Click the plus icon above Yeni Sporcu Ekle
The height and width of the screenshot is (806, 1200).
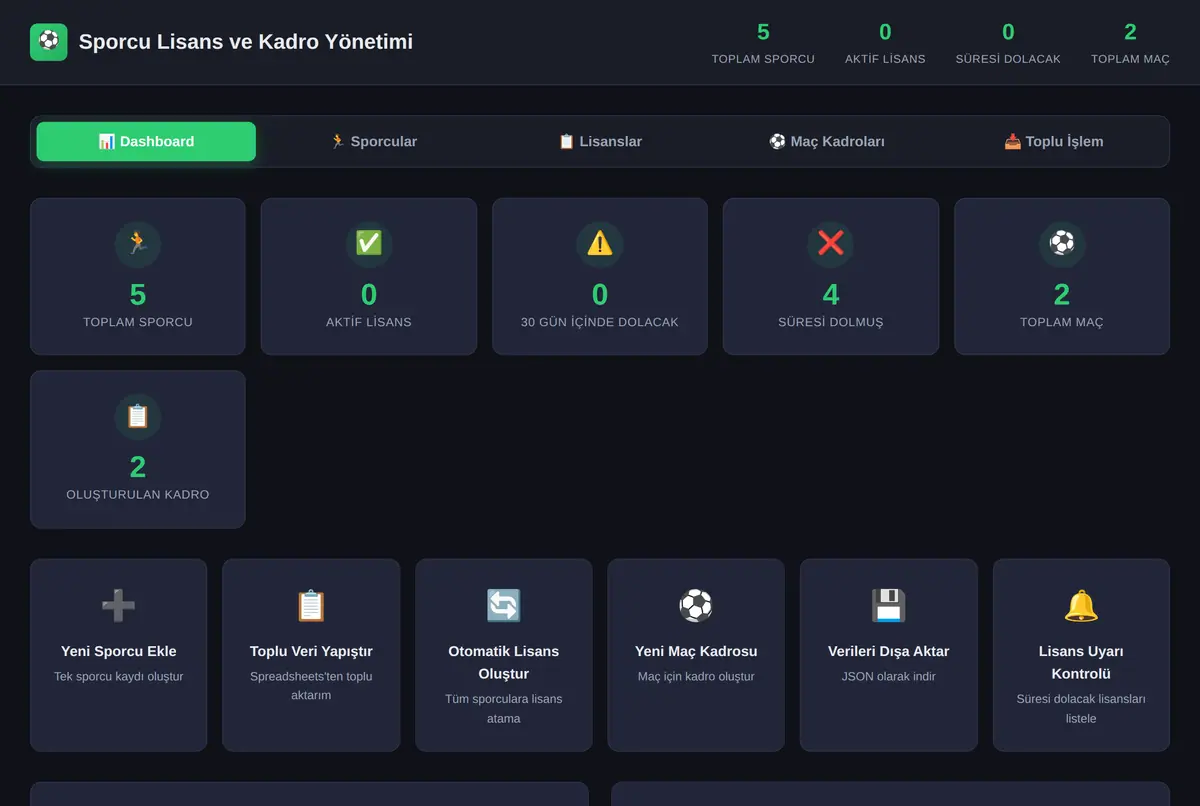click(119, 606)
